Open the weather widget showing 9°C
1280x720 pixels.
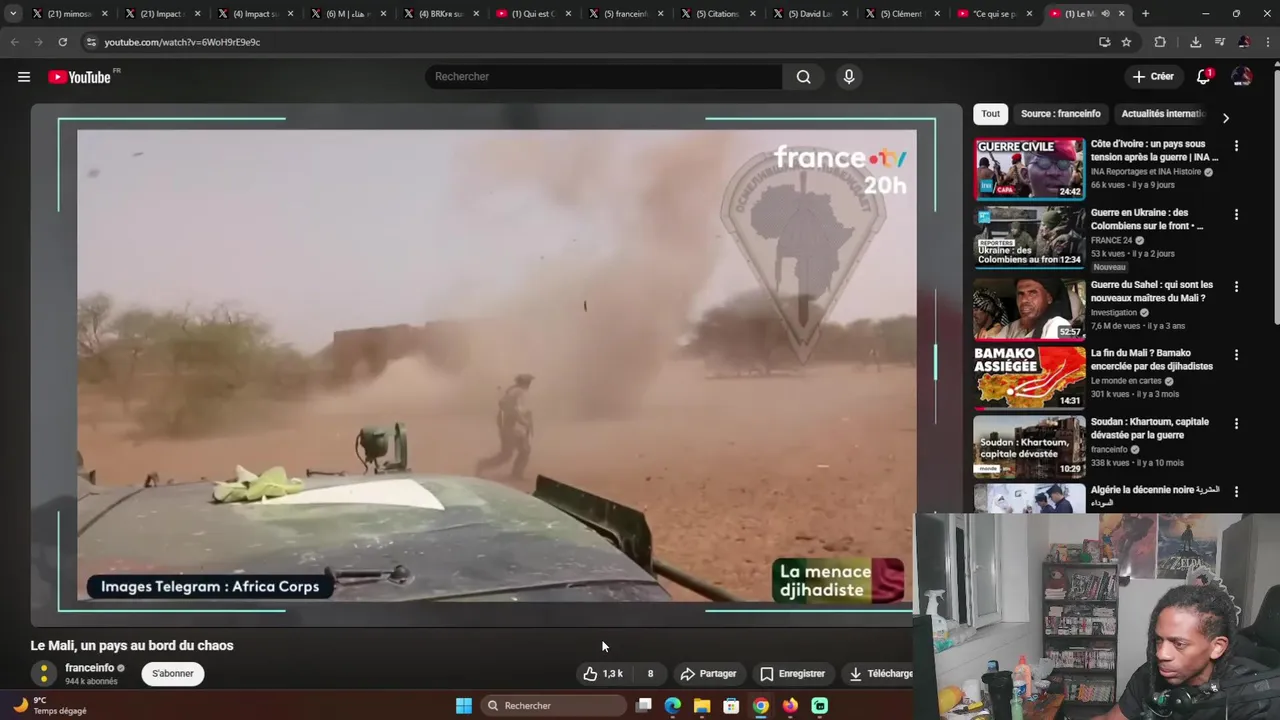click(50, 706)
